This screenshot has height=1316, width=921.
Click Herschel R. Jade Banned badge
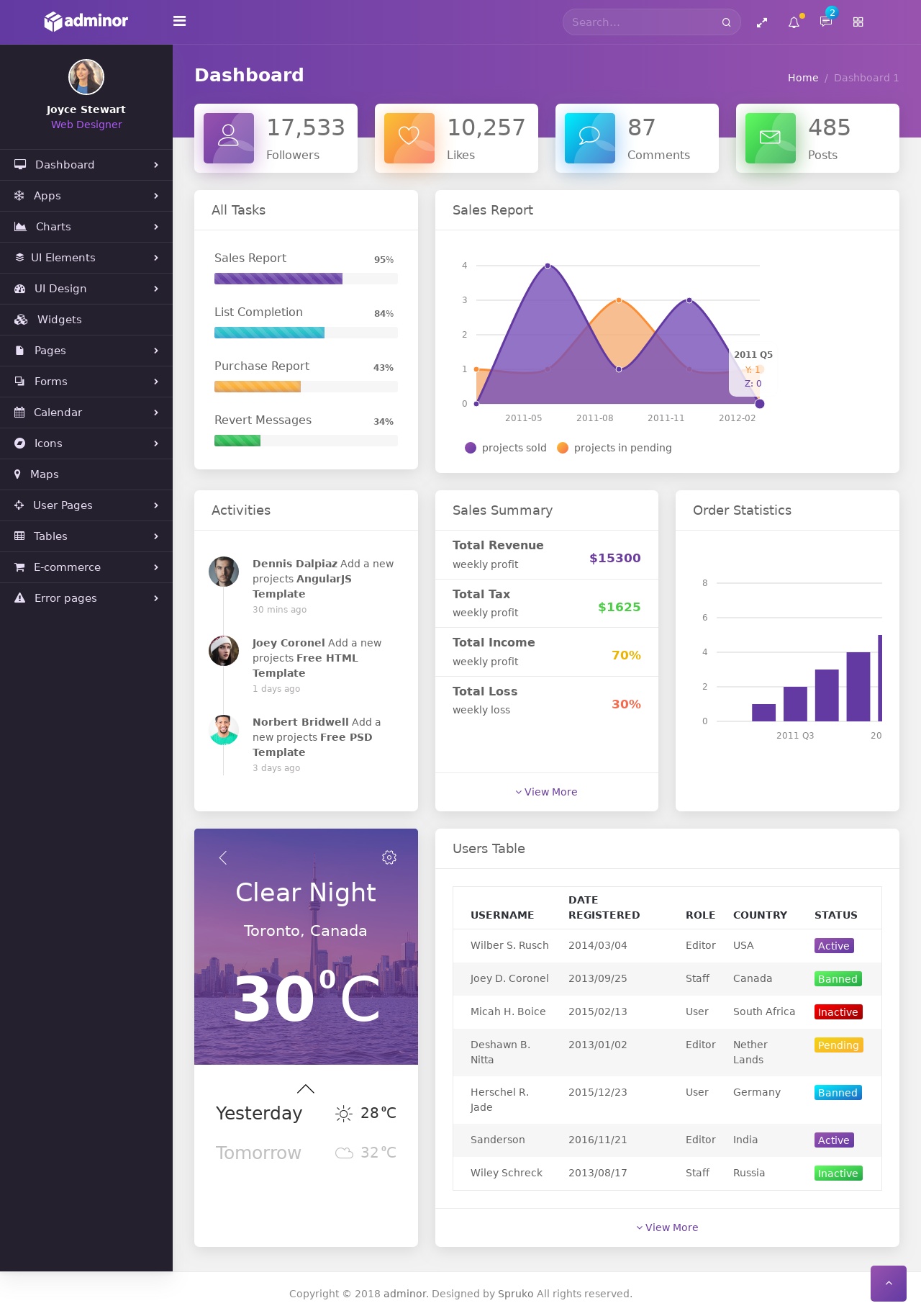pos(838,1093)
